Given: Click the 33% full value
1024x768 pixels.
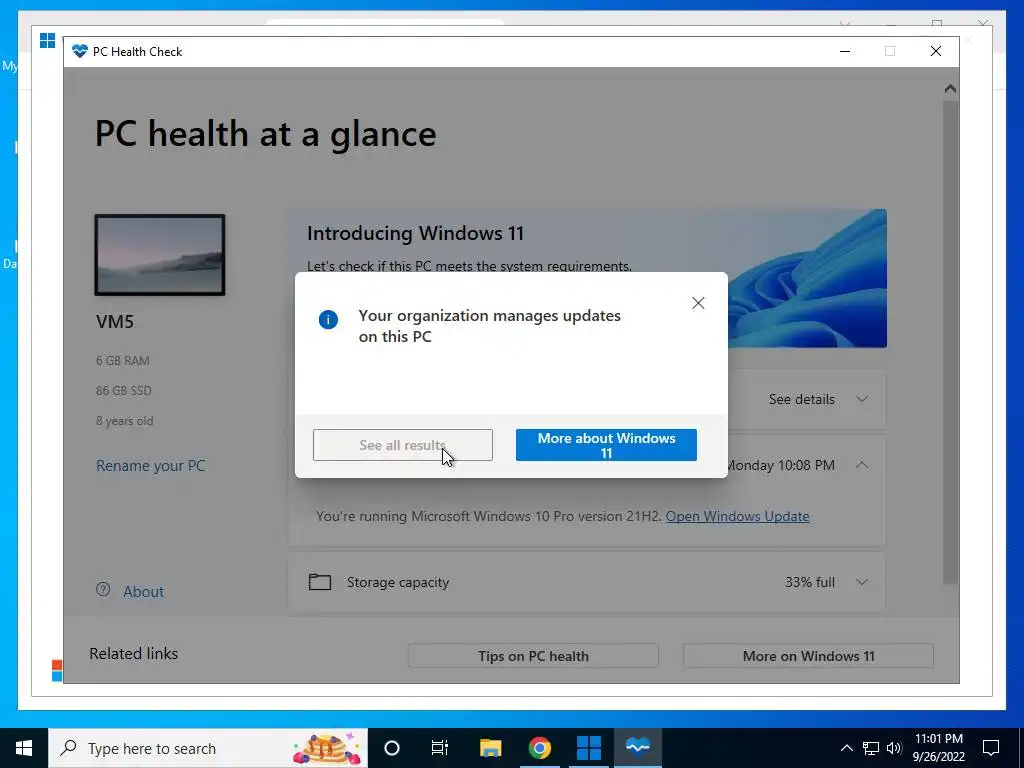Looking at the screenshot, I should 810,582.
